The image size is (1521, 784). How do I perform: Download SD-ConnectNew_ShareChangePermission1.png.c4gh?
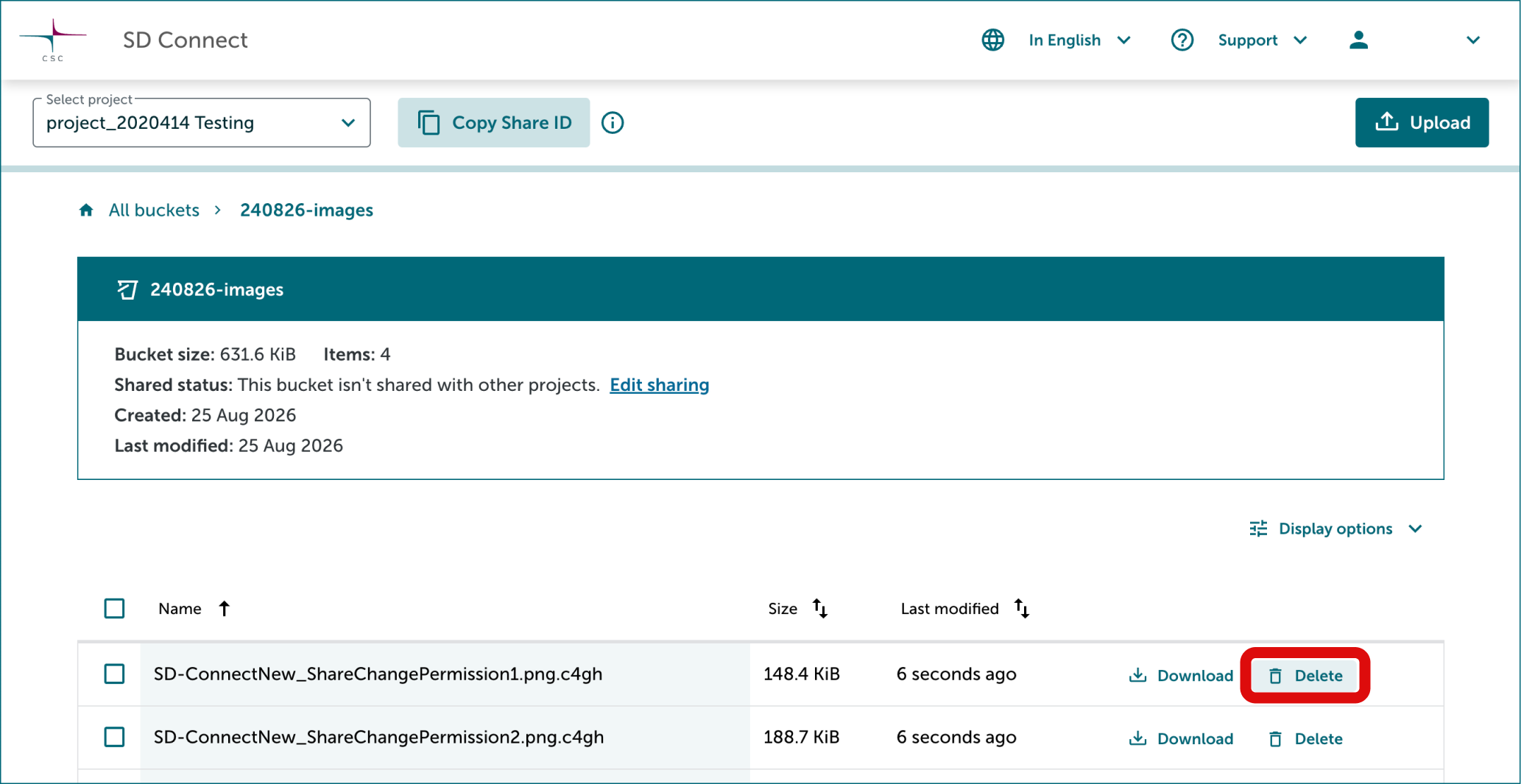1181,676
